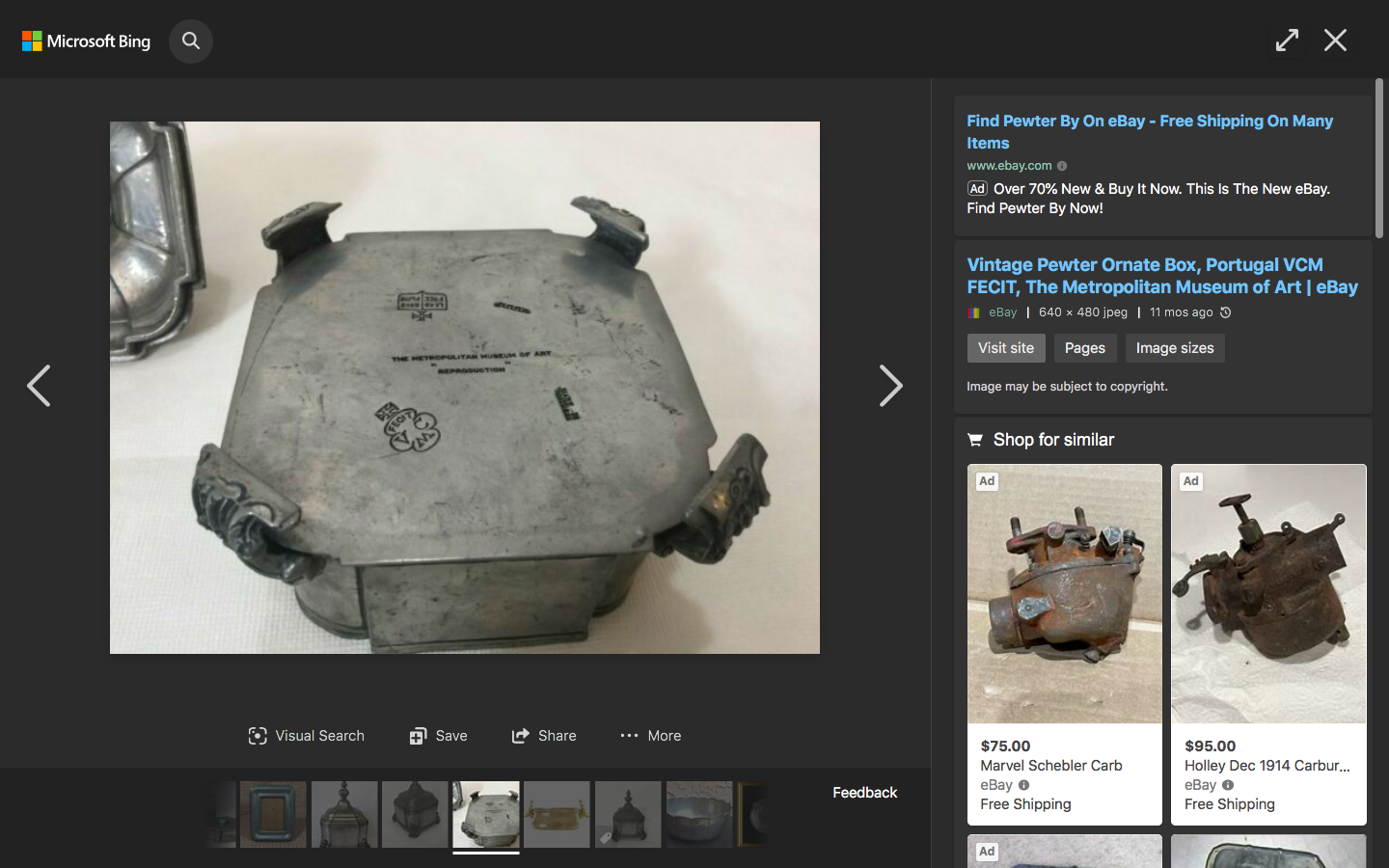
Task: Start Visual Search on this image
Action: [306, 736]
